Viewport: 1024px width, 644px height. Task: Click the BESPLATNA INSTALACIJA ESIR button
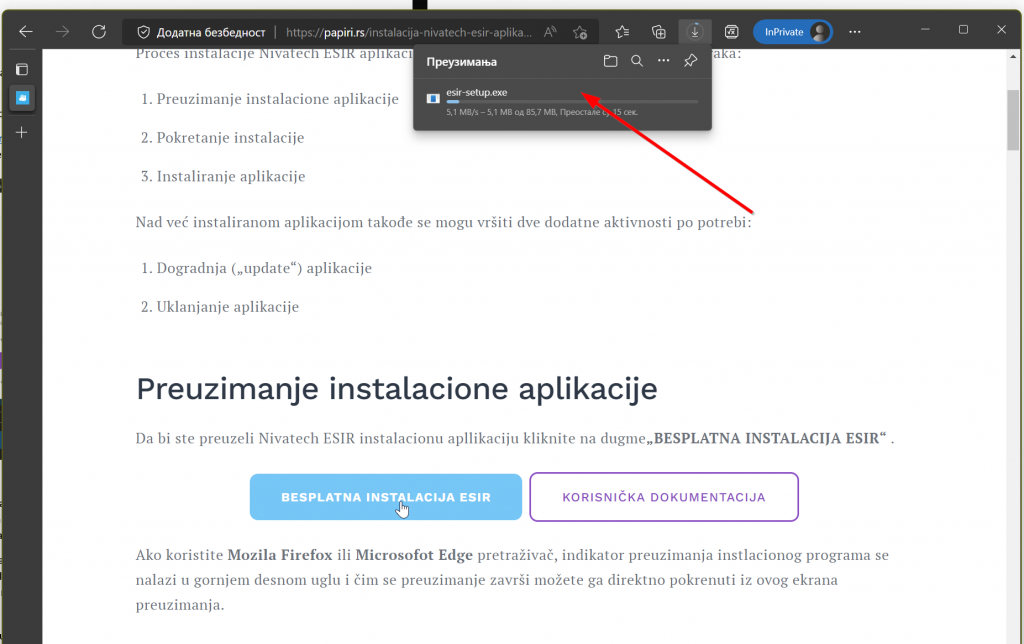tap(386, 497)
